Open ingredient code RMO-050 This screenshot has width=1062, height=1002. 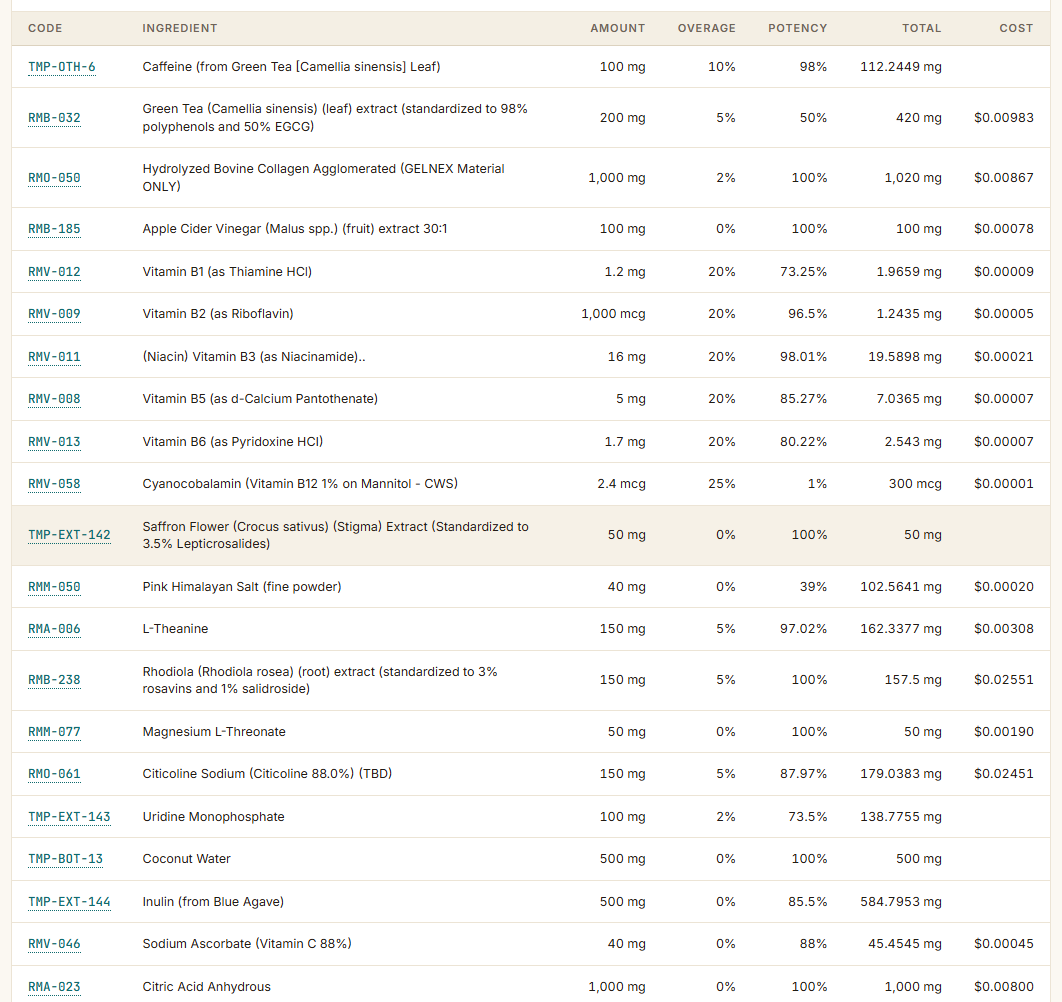click(x=54, y=178)
